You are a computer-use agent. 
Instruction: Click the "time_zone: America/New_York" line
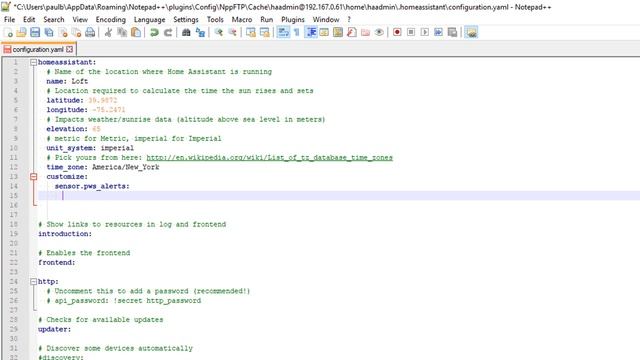point(102,167)
